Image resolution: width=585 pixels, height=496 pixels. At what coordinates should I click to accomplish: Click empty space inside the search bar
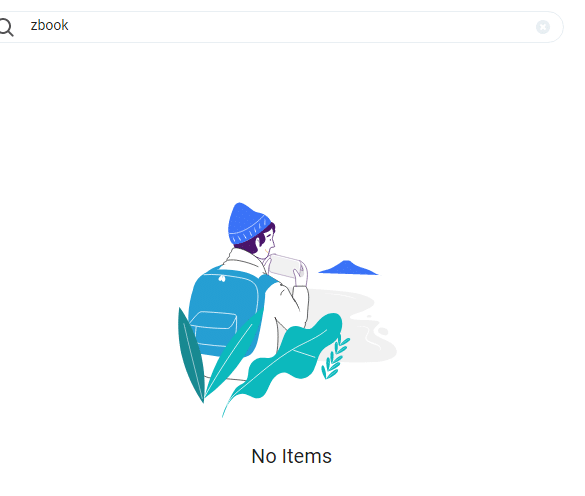[298, 27]
